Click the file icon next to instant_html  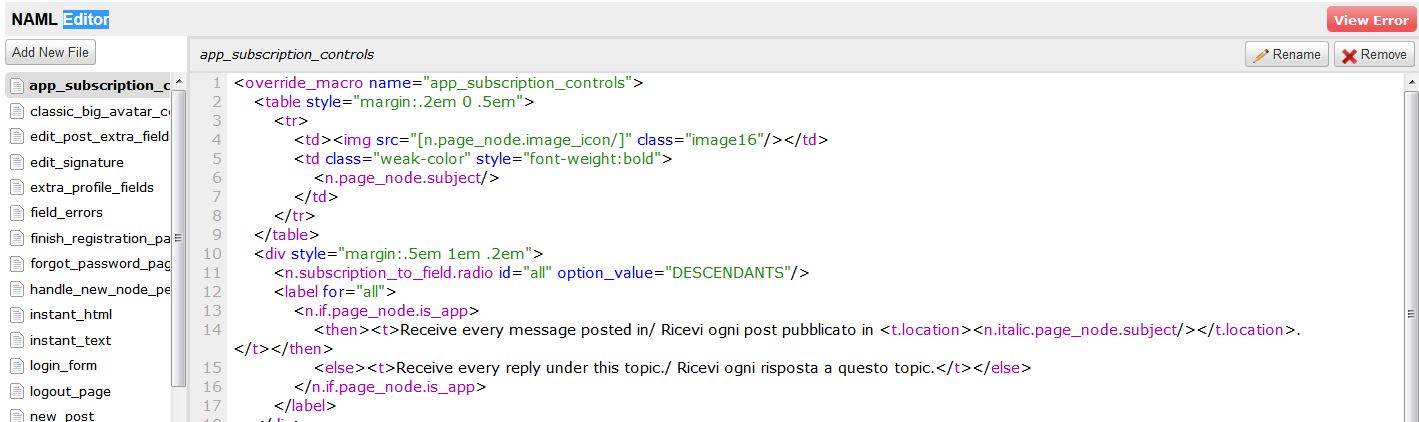coord(16,315)
